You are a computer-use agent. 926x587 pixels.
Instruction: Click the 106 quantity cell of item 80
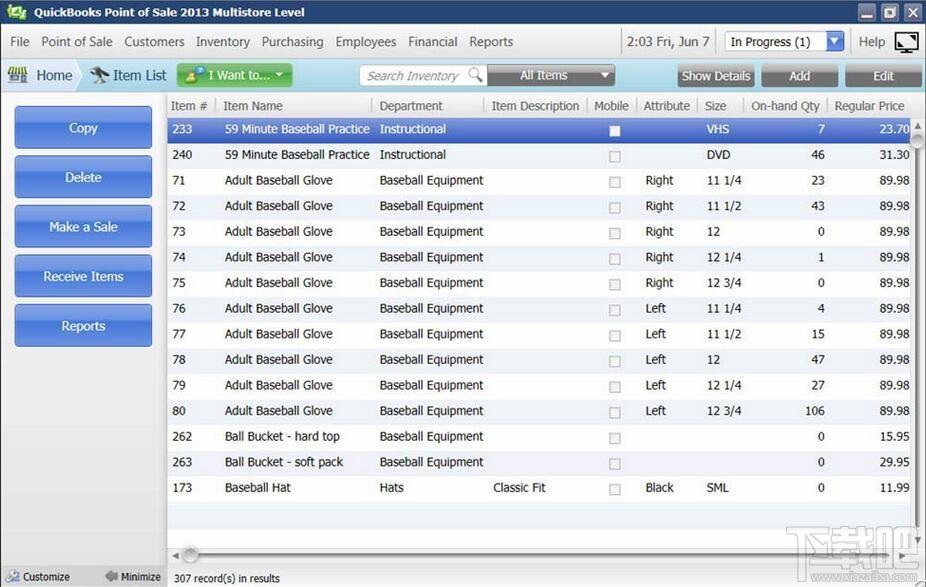[815, 411]
